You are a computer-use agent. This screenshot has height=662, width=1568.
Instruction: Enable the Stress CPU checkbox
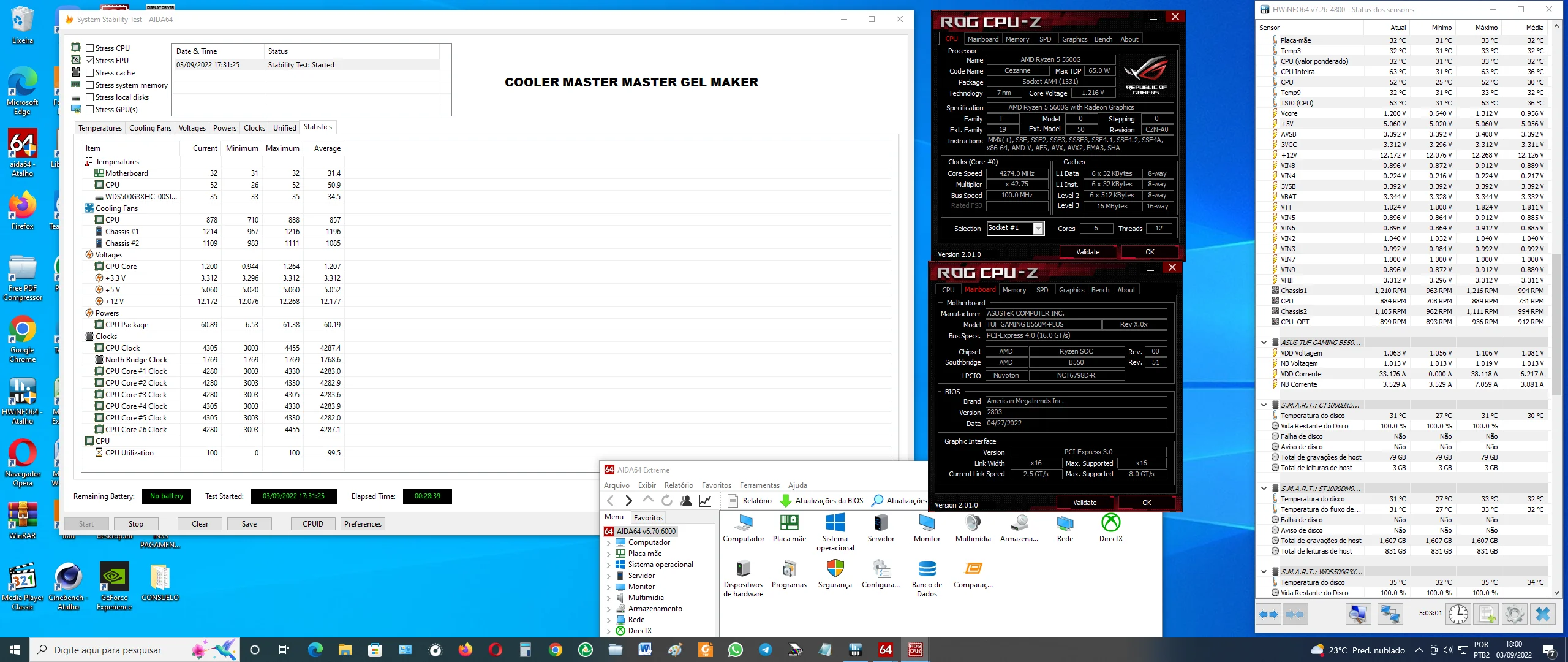pos(90,48)
